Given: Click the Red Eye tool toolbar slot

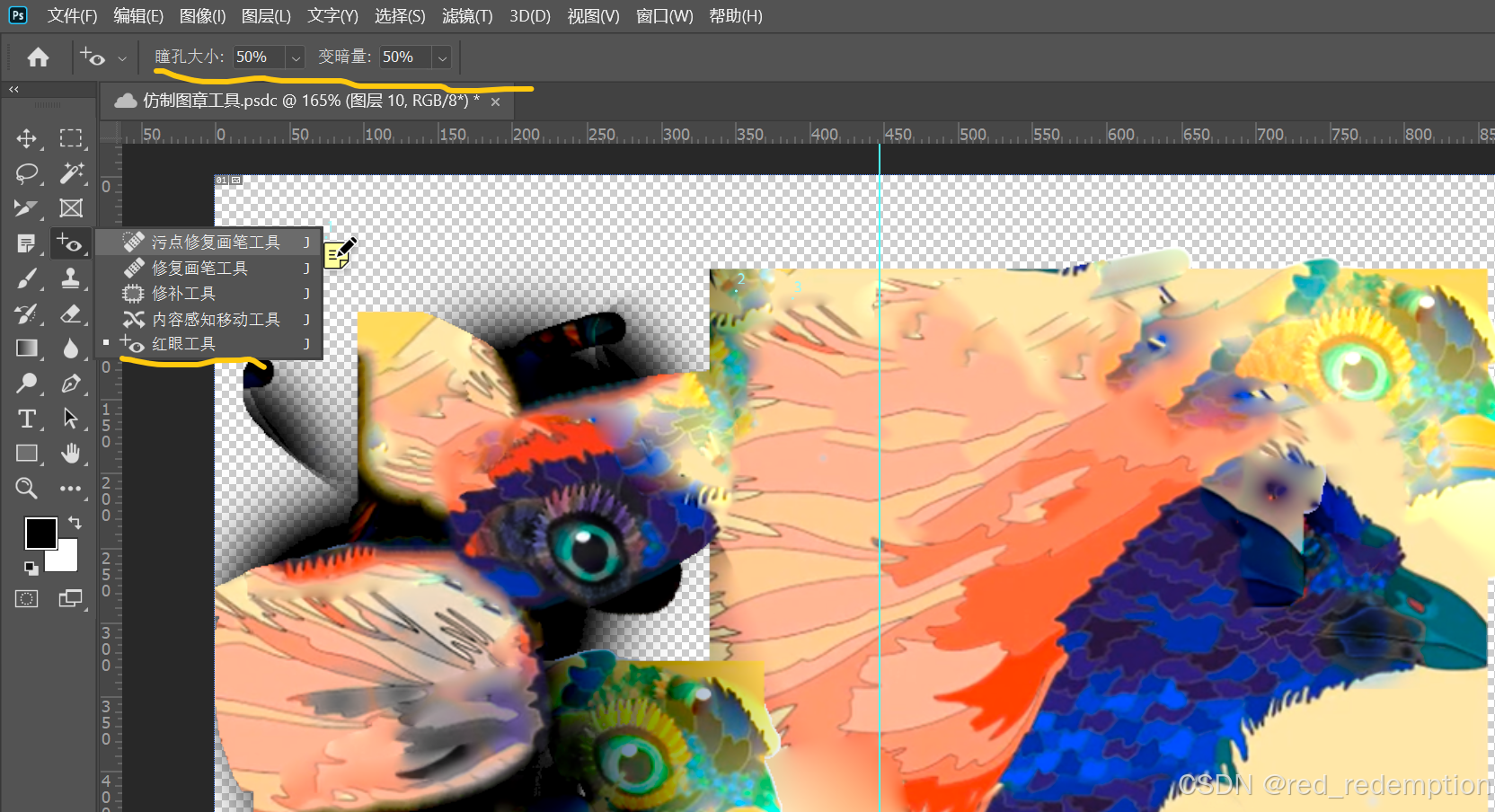Looking at the screenshot, I should [x=71, y=243].
